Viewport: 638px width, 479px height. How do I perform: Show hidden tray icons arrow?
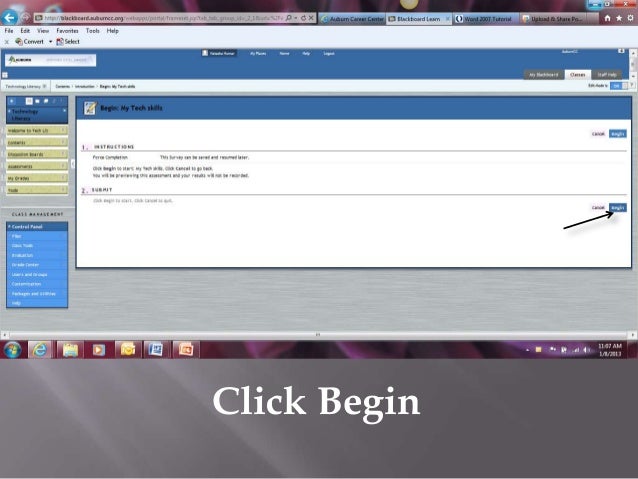(x=527, y=350)
